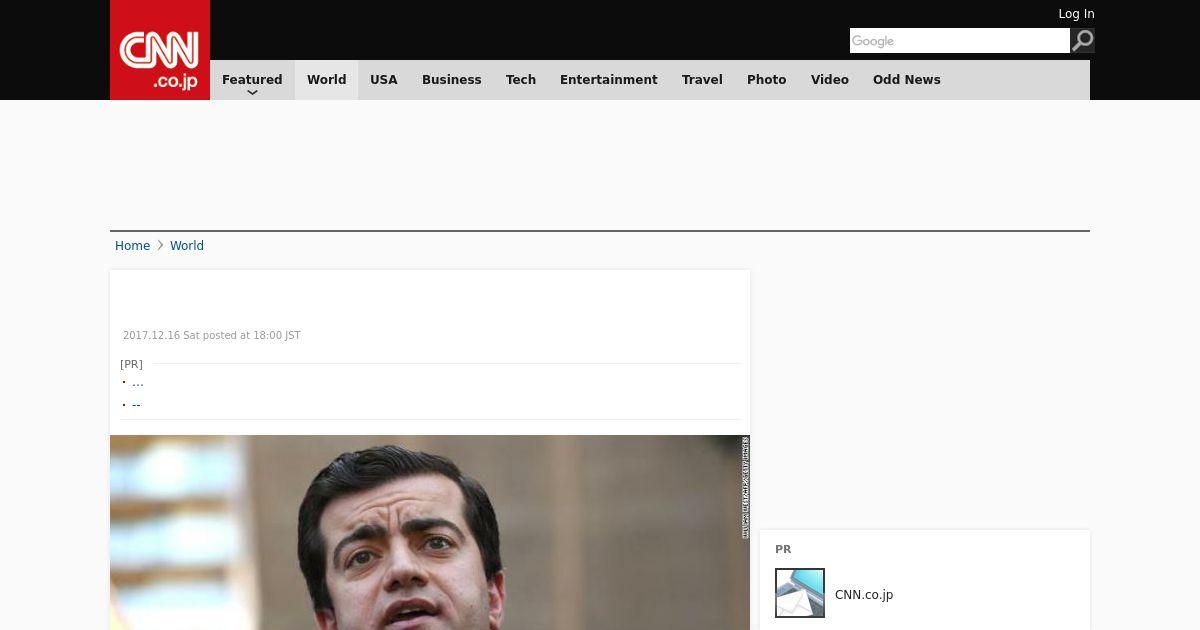Image resolution: width=1200 pixels, height=630 pixels.
Task: Open the Business section
Action: pyautogui.click(x=452, y=80)
